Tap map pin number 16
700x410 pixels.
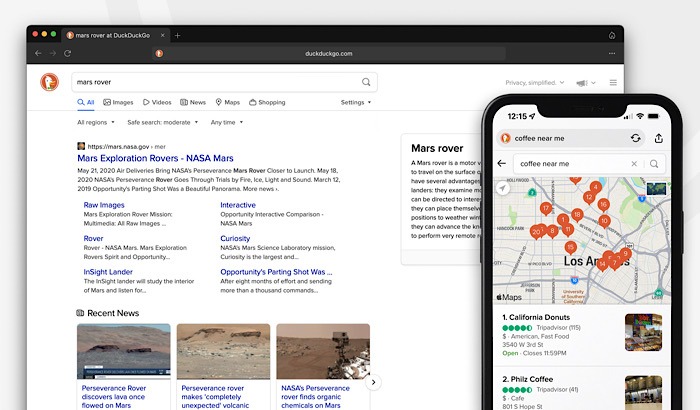(604, 205)
